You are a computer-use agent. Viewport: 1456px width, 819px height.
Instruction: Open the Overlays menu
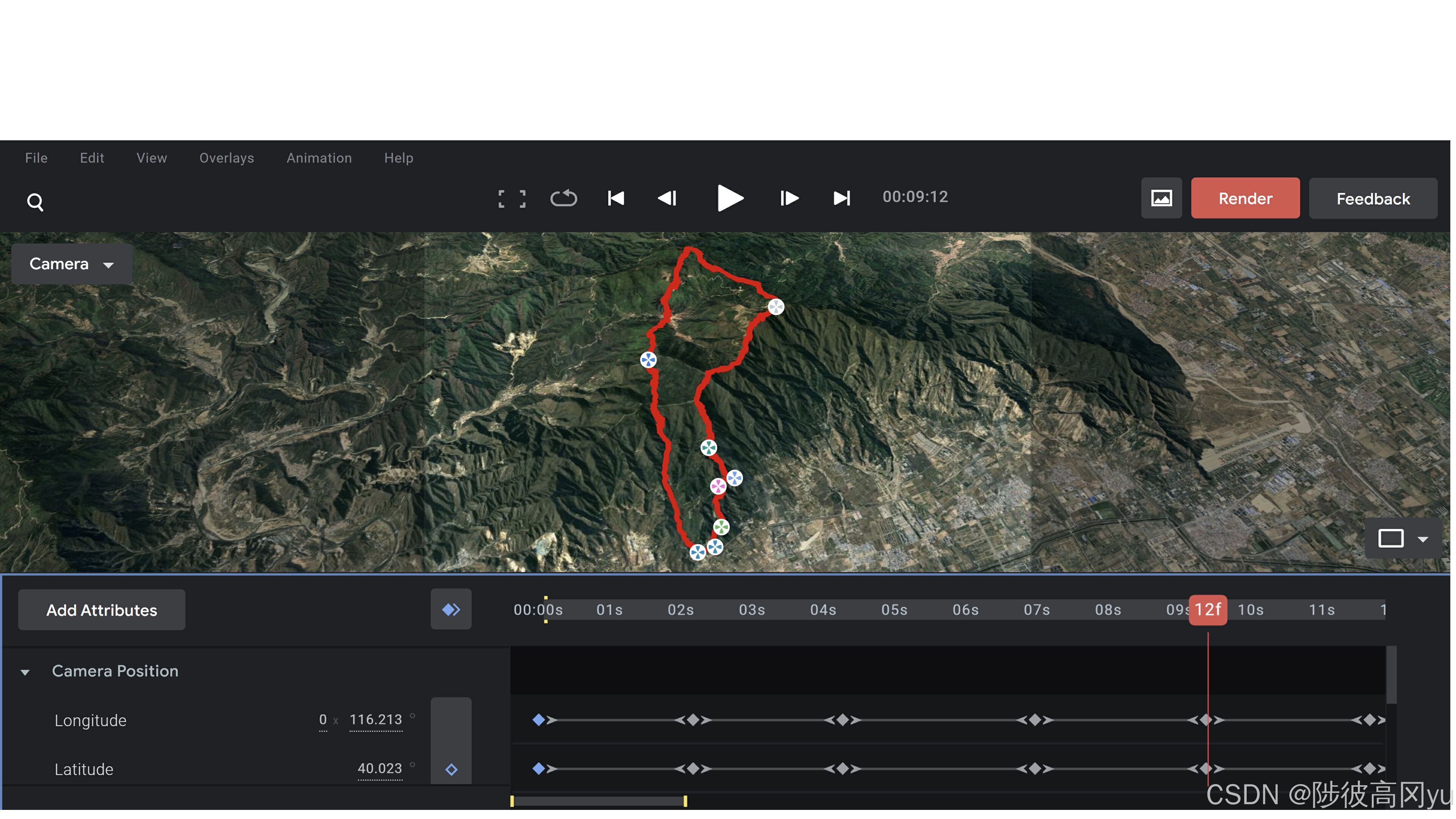[x=227, y=158]
